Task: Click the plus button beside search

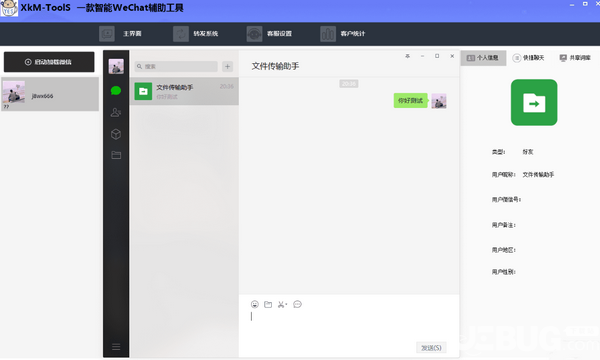Action: [227, 67]
